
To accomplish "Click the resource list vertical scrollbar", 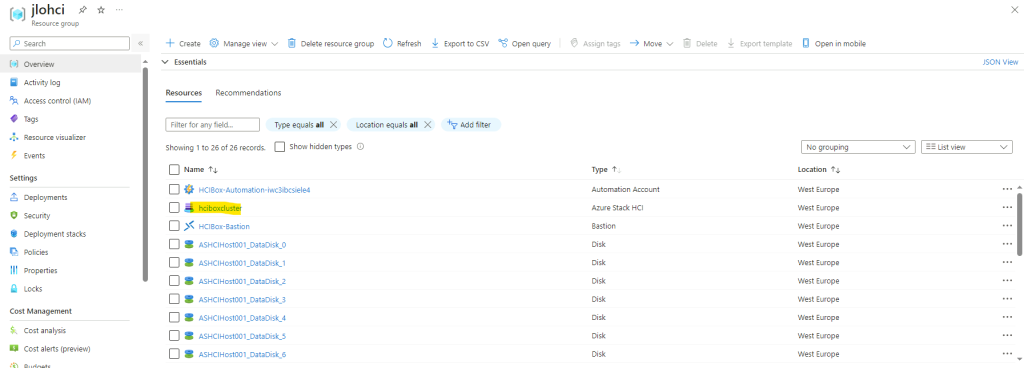I will [x=1019, y=224].
